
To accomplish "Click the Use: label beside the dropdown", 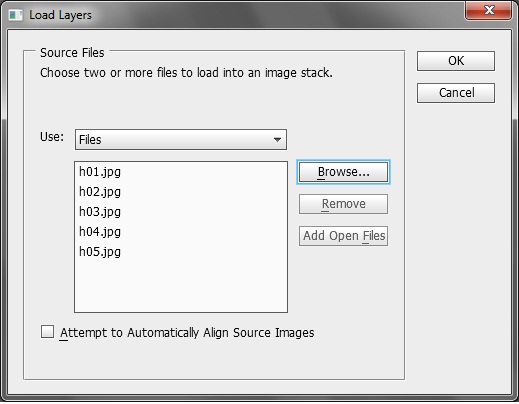I will tap(52, 137).
